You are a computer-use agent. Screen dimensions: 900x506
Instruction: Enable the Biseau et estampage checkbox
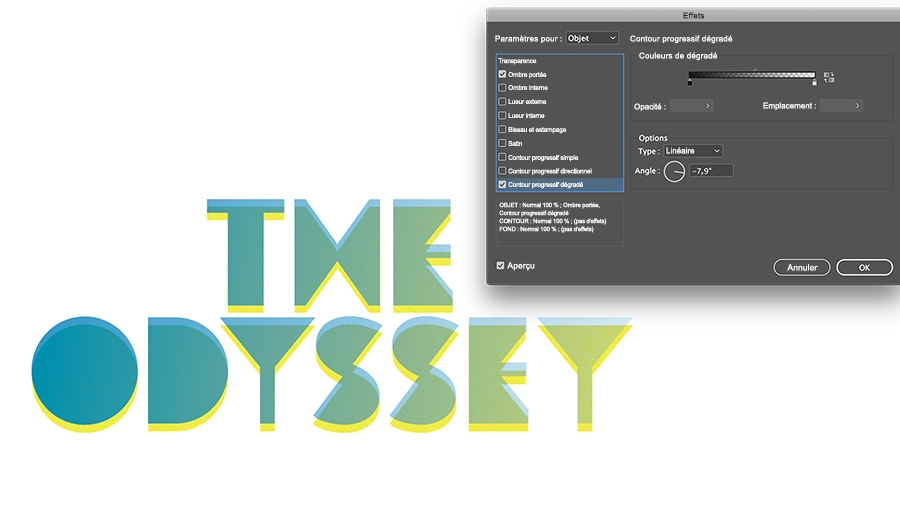[502, 129]
